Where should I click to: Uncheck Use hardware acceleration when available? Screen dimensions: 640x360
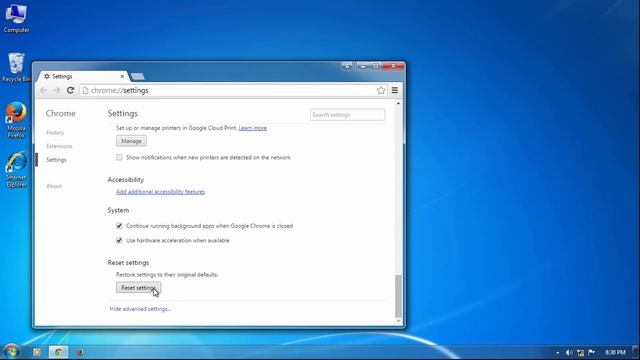click(x=119, y=240)
